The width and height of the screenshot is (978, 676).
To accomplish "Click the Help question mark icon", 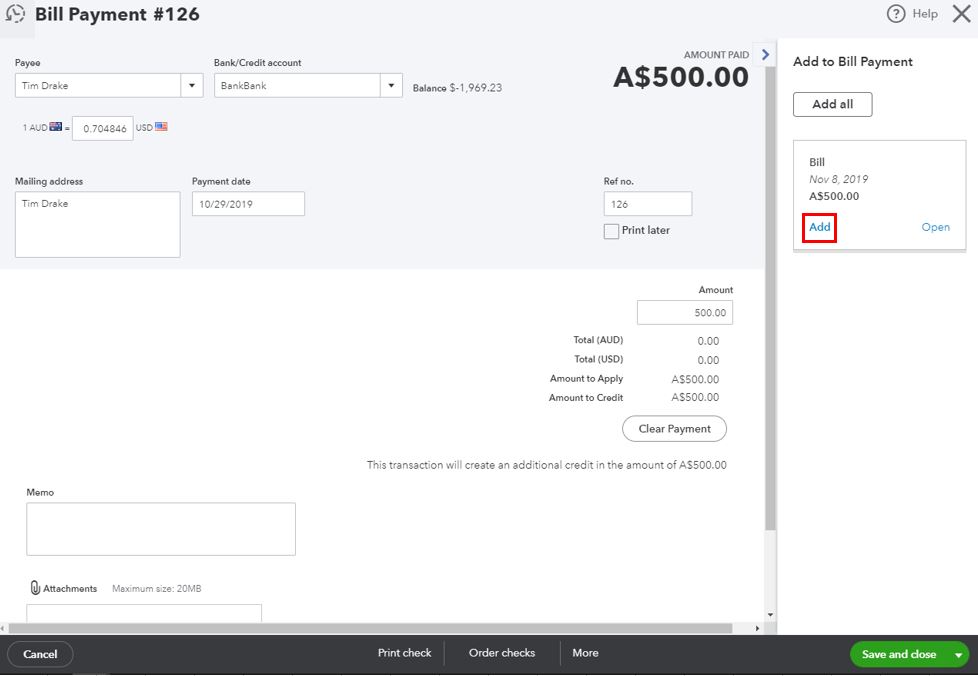I will pyautogui.click(x=896, y=14).
